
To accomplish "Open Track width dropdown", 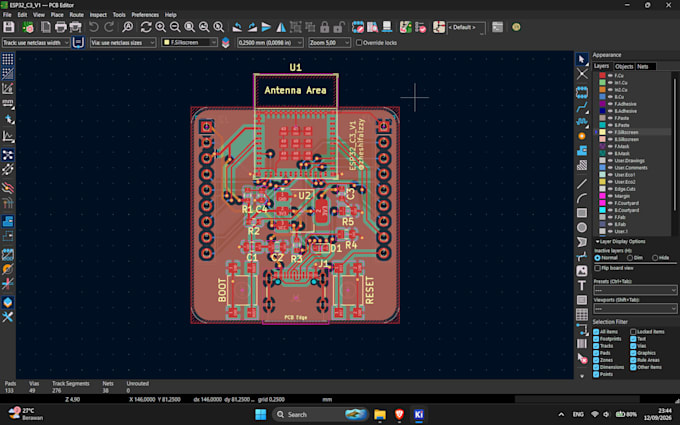I will tap(36, 42).
